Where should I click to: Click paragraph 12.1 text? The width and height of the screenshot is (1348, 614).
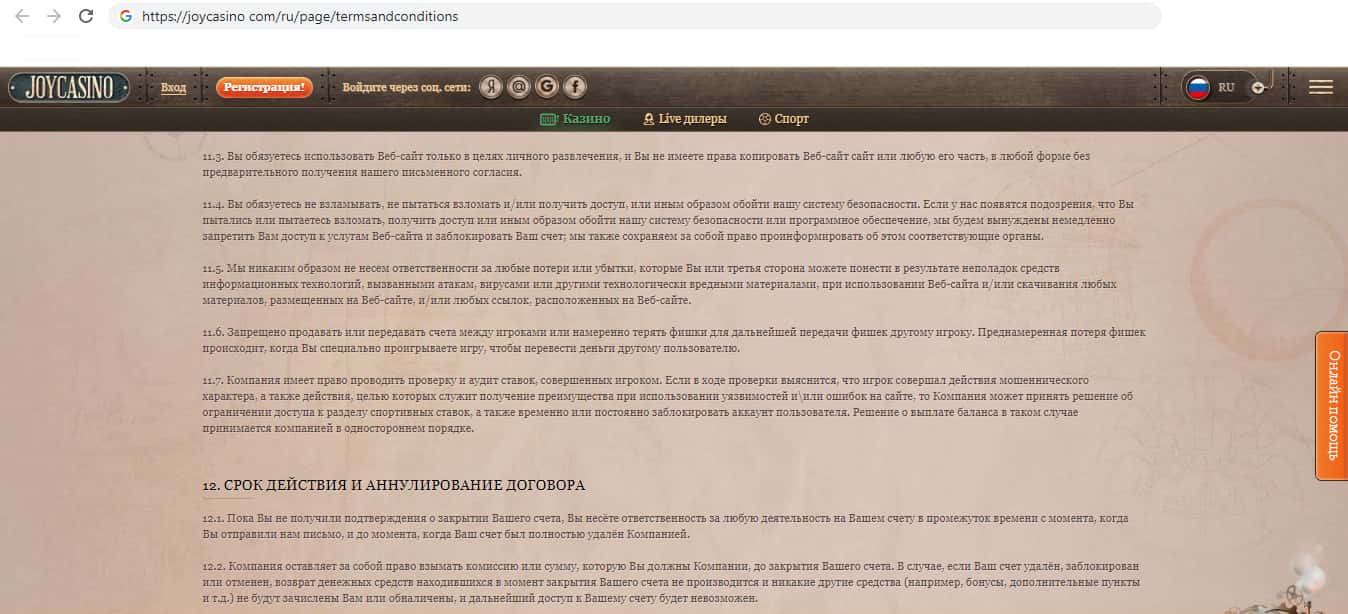[x=665, y=527]
